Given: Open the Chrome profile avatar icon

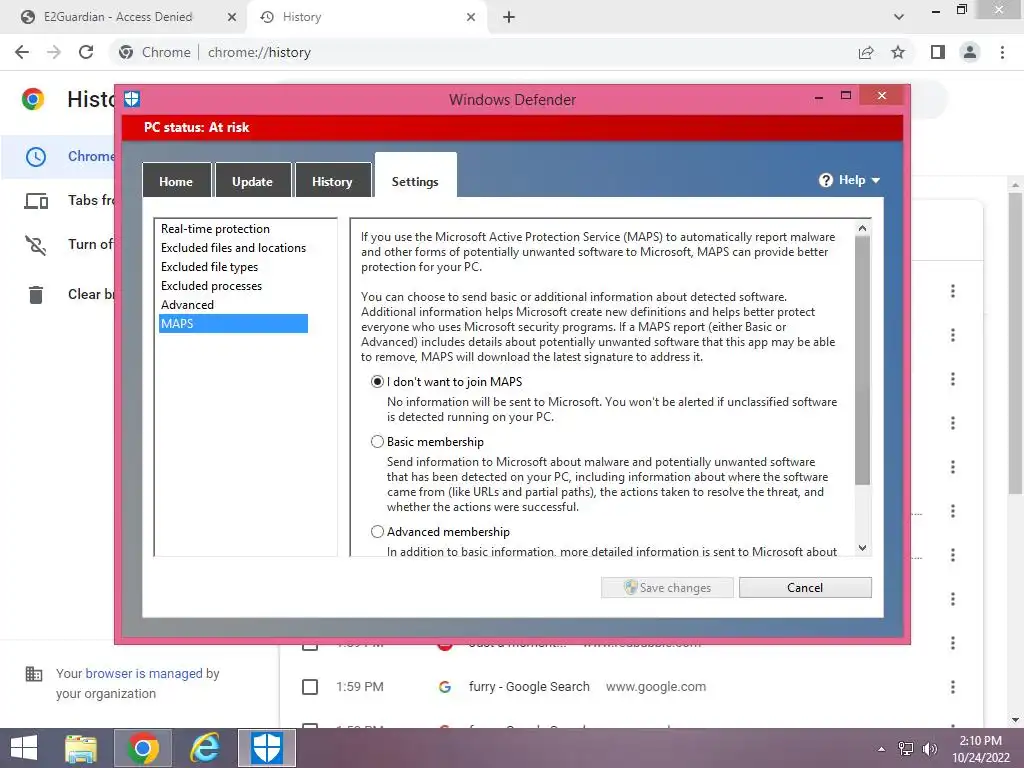Looking at the screenshot, I should (x=970, y=52).
